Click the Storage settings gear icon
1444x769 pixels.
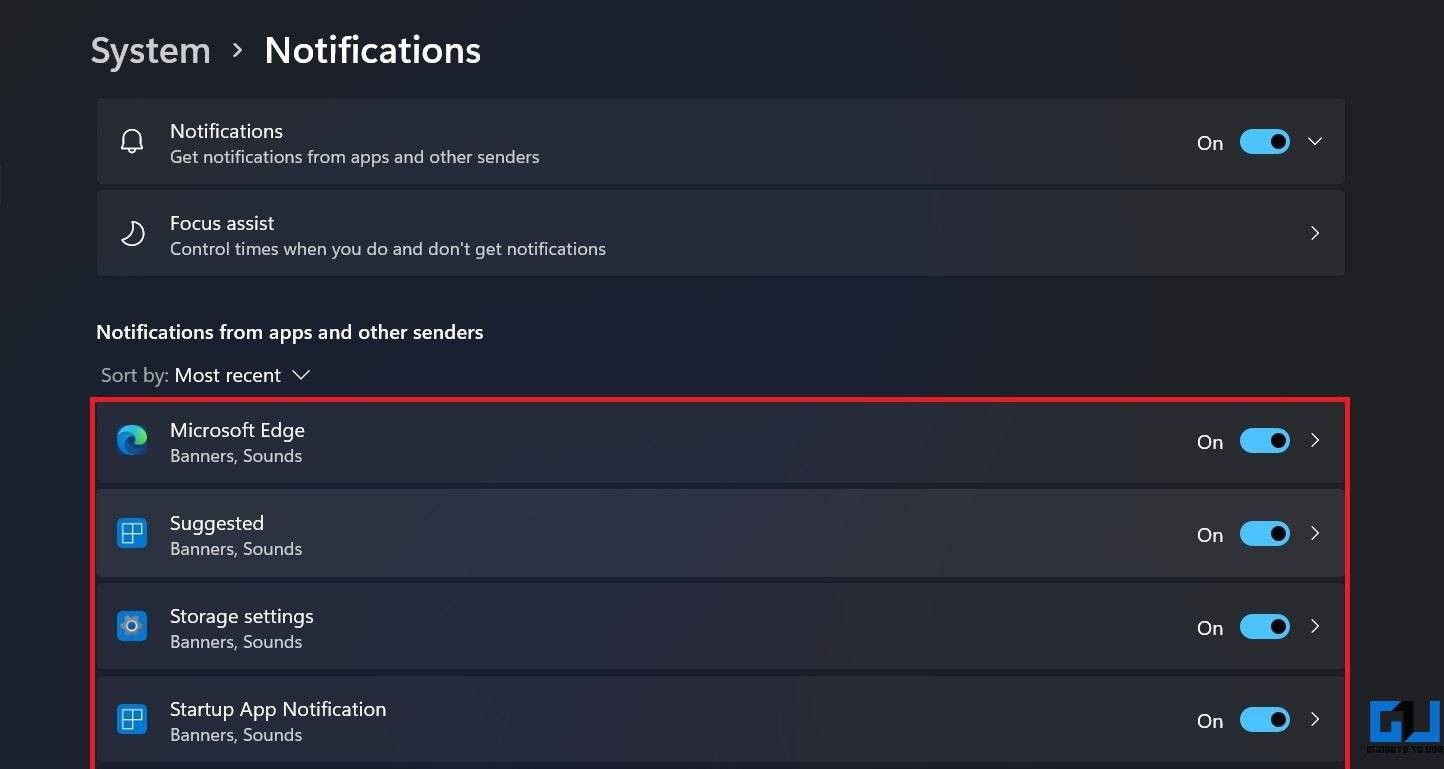pyautogui.click(x=132, y=627)
